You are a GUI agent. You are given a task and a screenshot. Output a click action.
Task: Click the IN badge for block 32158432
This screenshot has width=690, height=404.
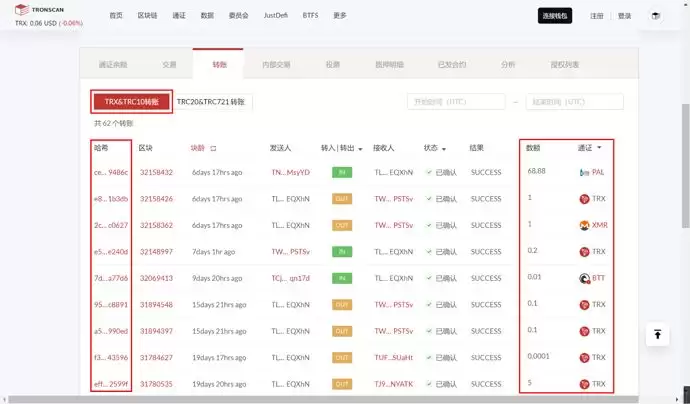(342, 172)
